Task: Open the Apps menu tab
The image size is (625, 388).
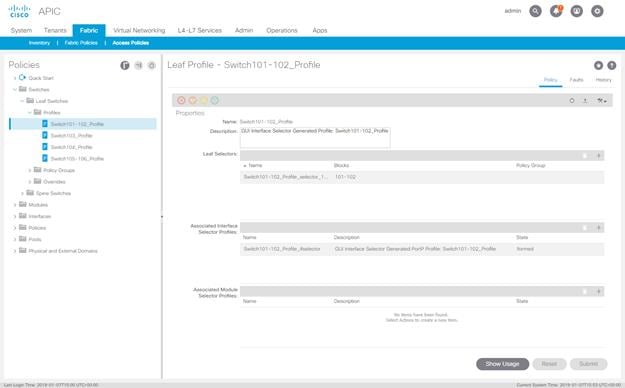Action: pos(320,30)
